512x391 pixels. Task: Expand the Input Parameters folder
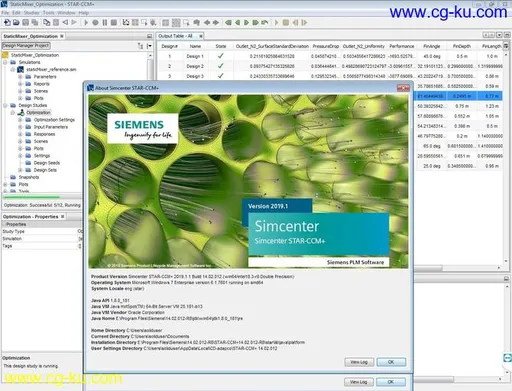(20, 127)
